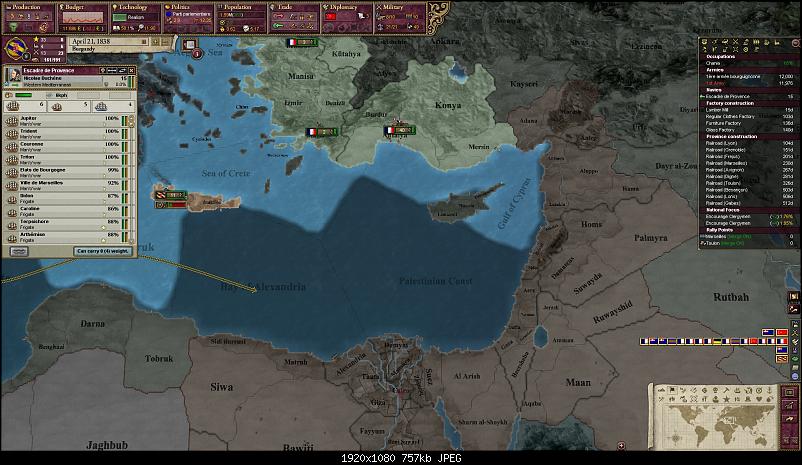Image resolution: width=802 pixels, height=465 pixels.
Task: Select 1ère armée bourguignonne in outliner
Action: coord(749,76)
